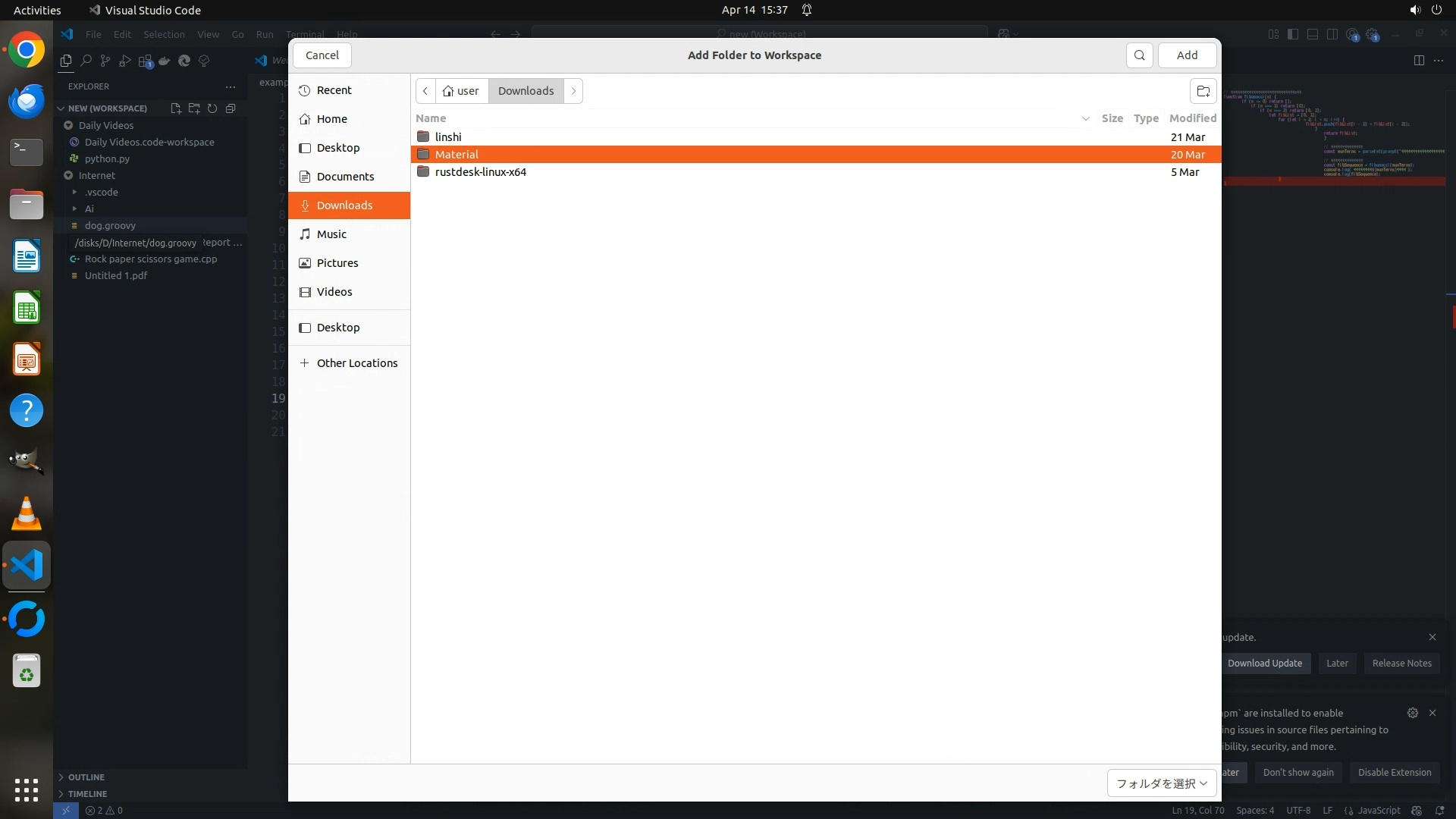Viewport: 1456px width, 819px height.
Task: Select Other Locations in sidebar
Action: [x=356, y=363]
